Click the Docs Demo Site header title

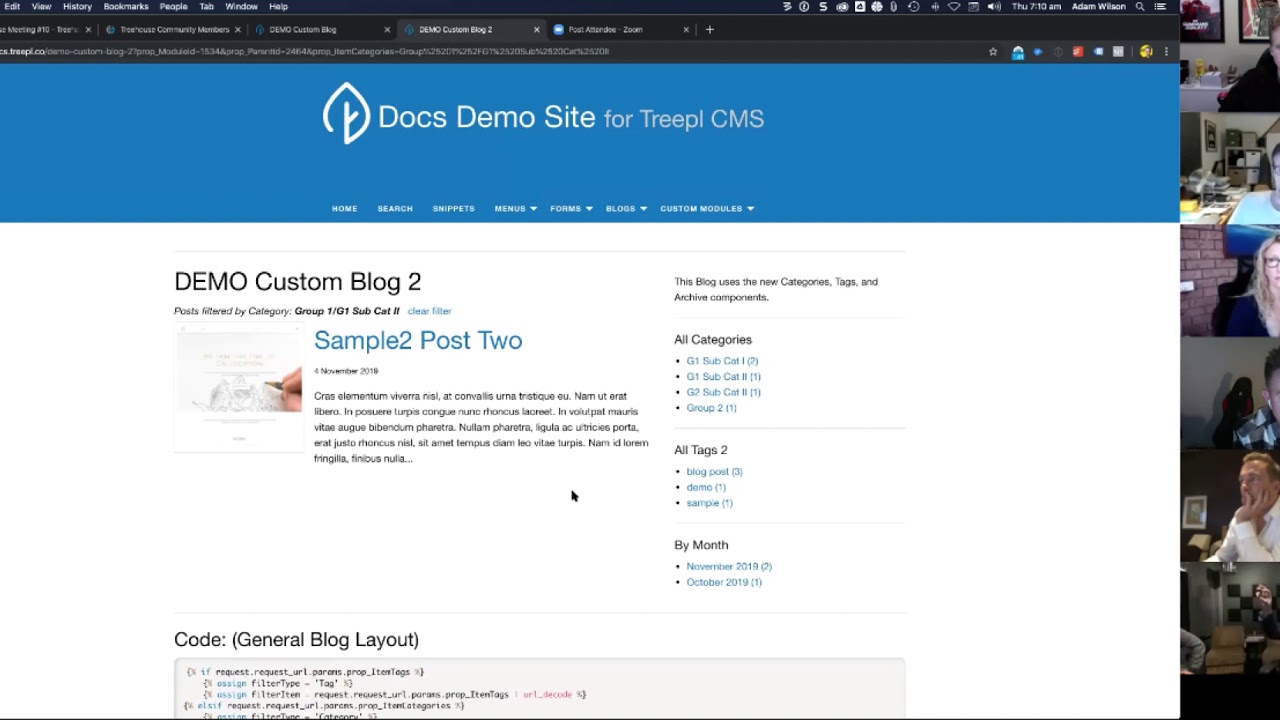[x=571, y=117]
